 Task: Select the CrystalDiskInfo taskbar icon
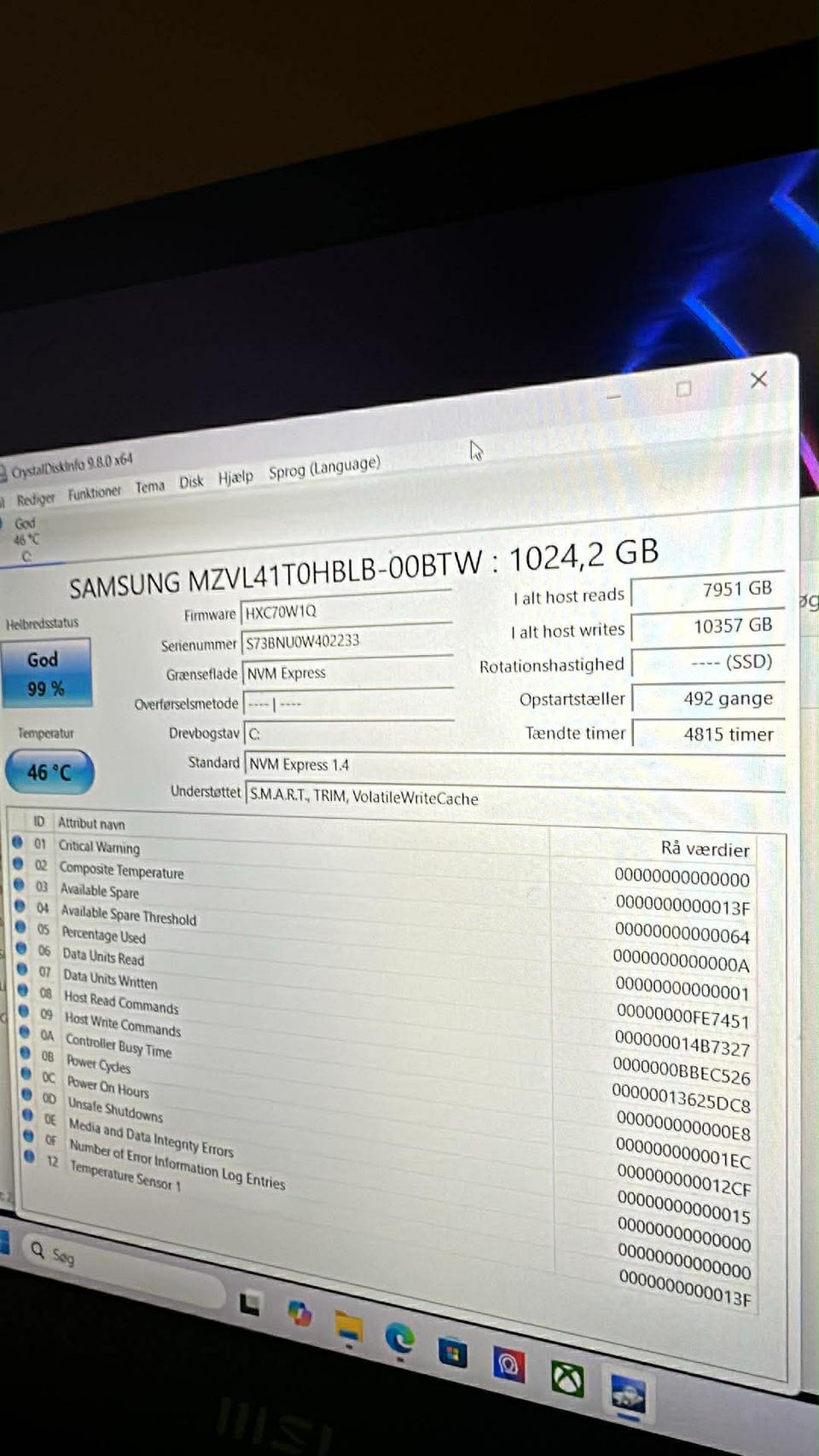coord(628,1395)
